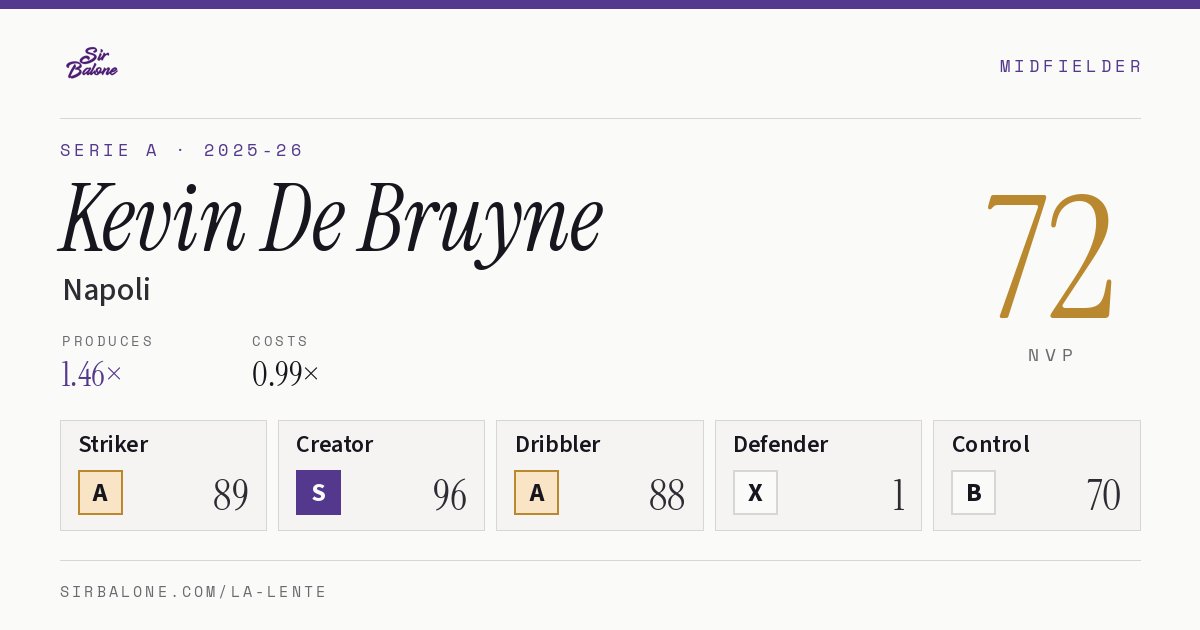The image size is (1200, 630).
Task: Select the A grade badge in Dribbler card
Action: (x=537, y=492)
